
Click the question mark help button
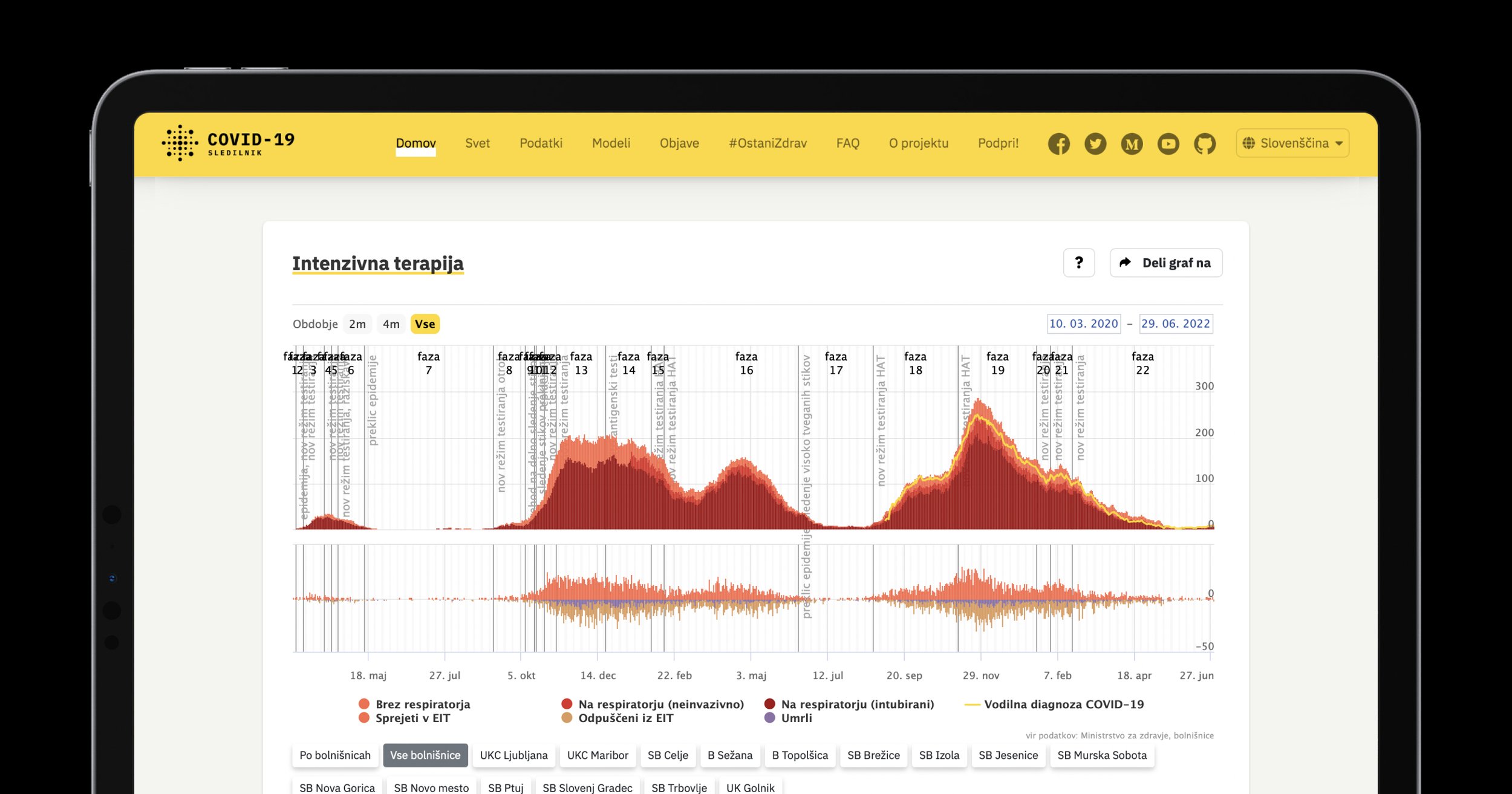tap(1078, 263)
